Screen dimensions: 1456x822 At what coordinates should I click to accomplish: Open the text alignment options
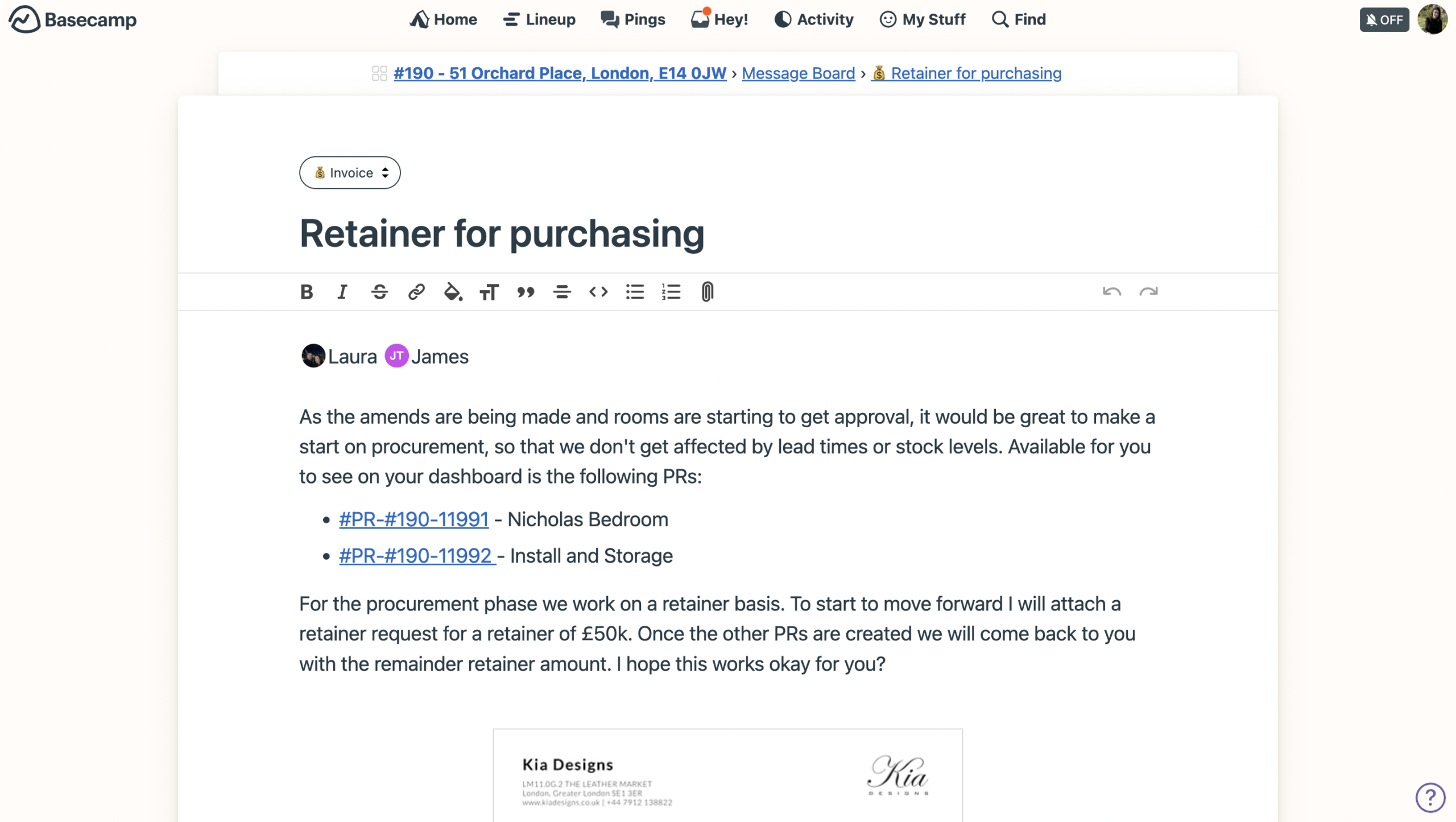(562, 292)
